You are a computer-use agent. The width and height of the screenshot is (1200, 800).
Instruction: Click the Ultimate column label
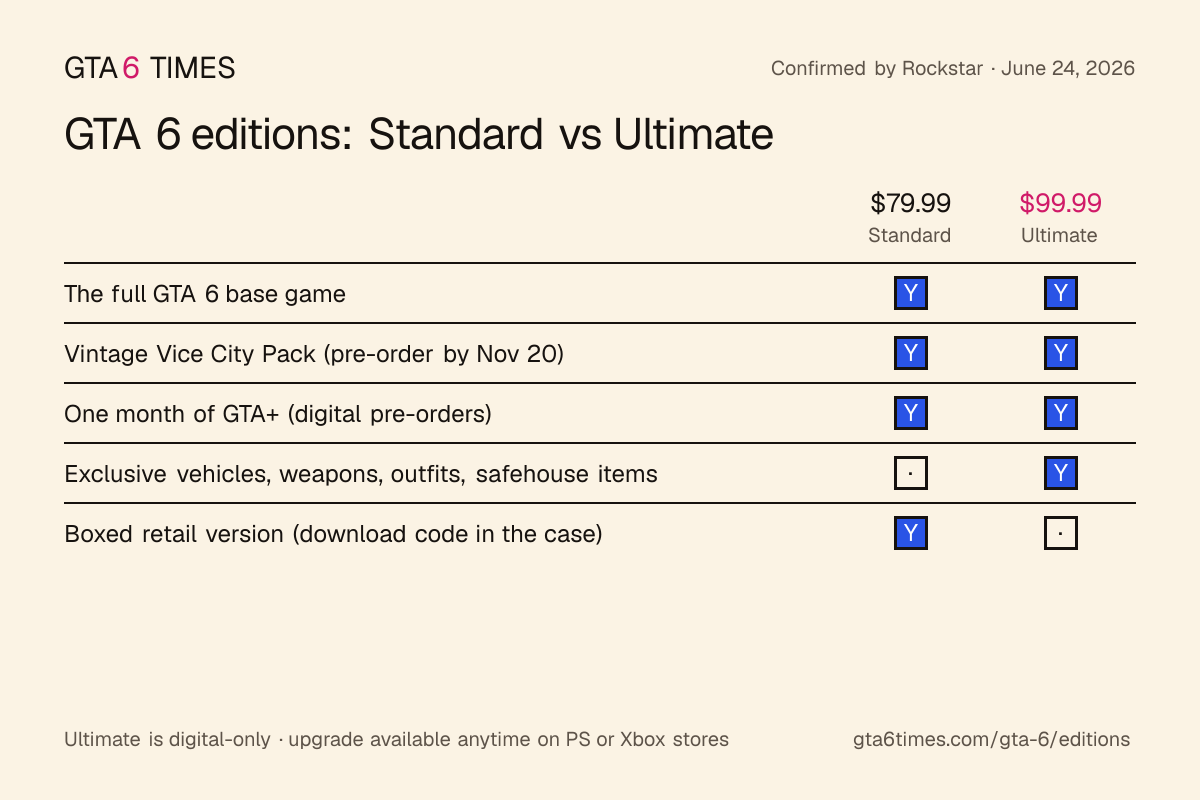point(1060,235)
